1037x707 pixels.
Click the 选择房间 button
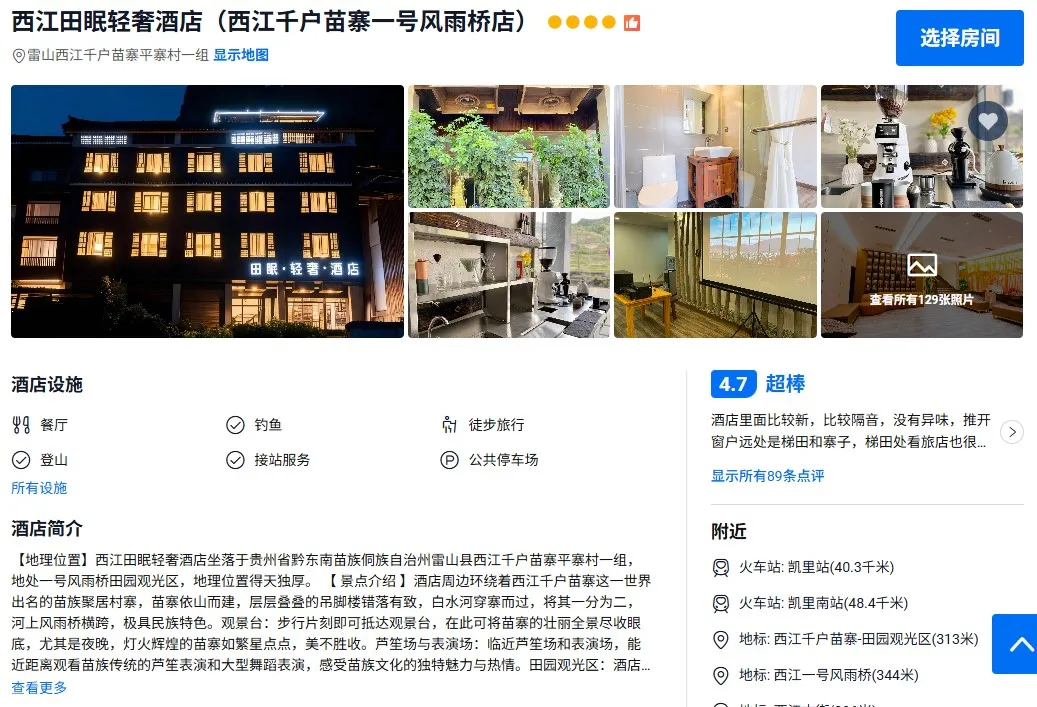(x=960, y=38)
